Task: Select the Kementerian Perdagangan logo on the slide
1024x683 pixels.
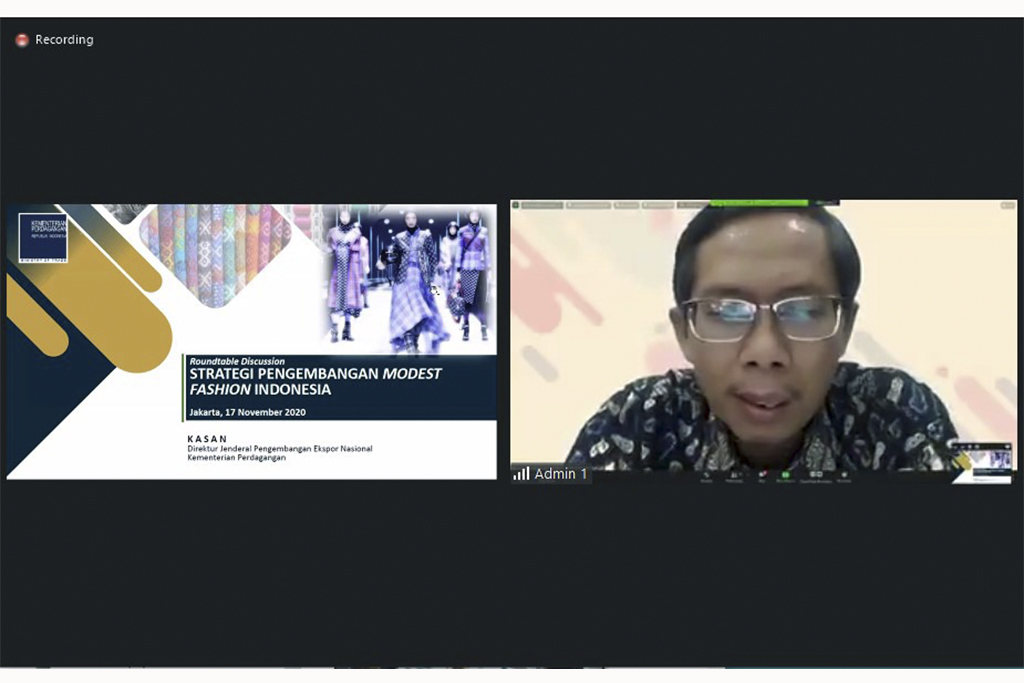Action: 43,237
